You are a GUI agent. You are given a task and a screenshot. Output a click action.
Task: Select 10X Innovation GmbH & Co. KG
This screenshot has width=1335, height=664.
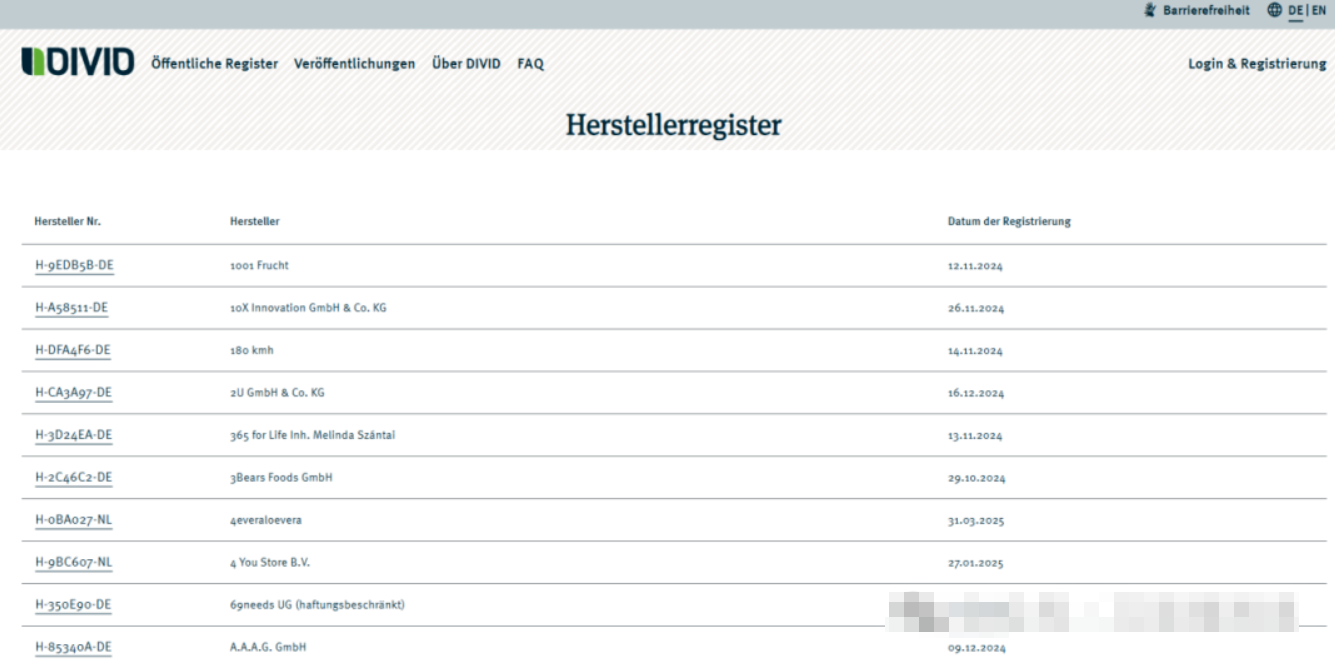tap(308, 308)
